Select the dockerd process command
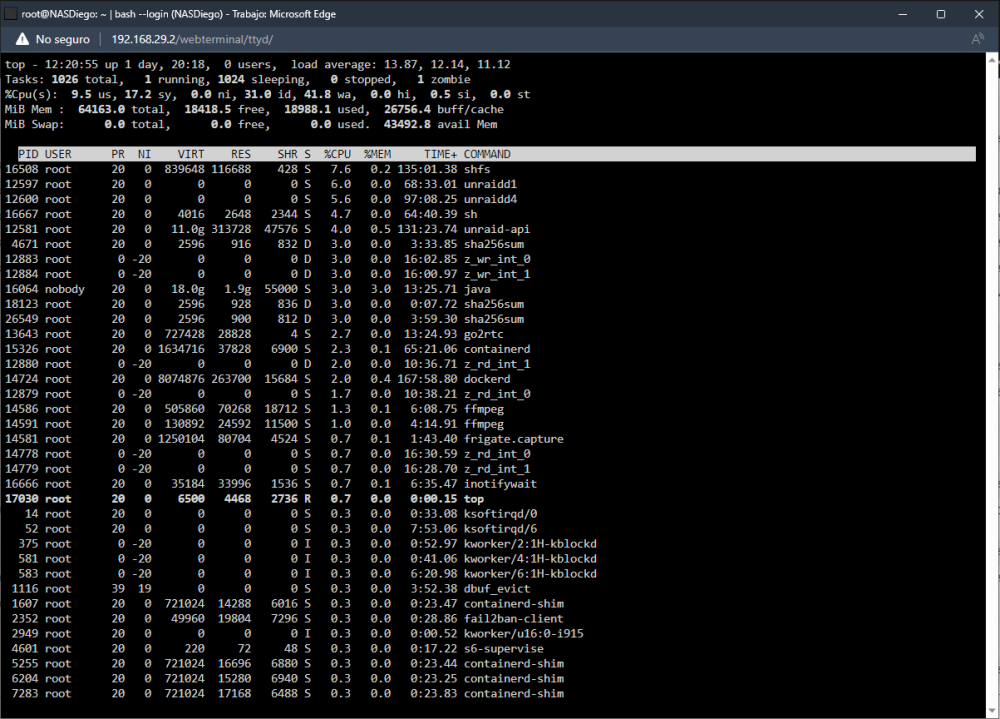1000x719 pixels. click(487, 379)
